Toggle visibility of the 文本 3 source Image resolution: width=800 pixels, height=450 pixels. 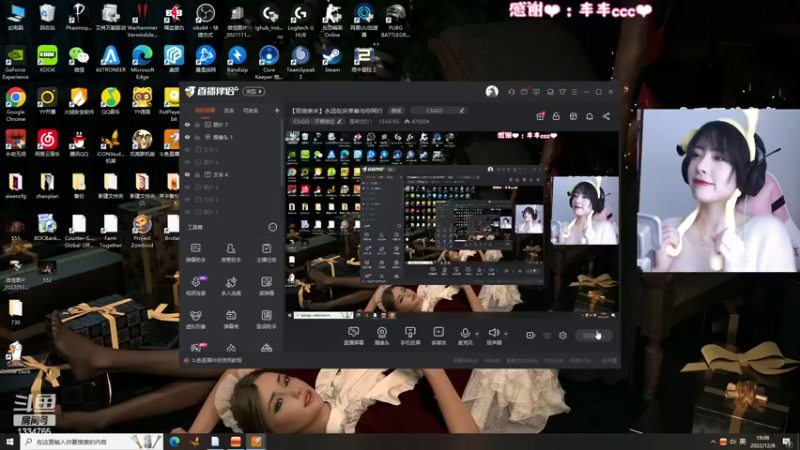pyautogui.click(x=187, y=199)
